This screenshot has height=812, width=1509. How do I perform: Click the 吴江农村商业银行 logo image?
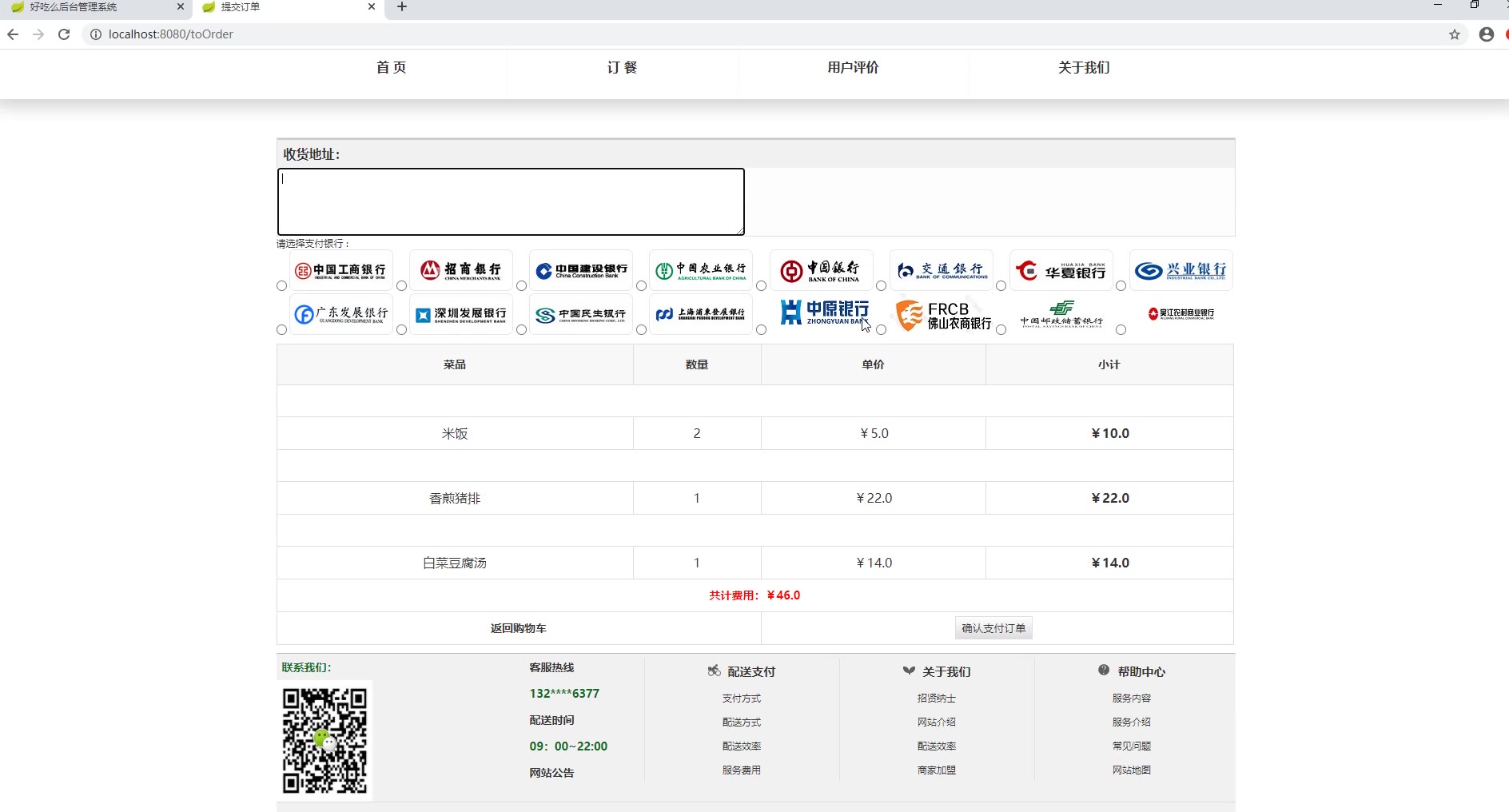coord(1181,314)
